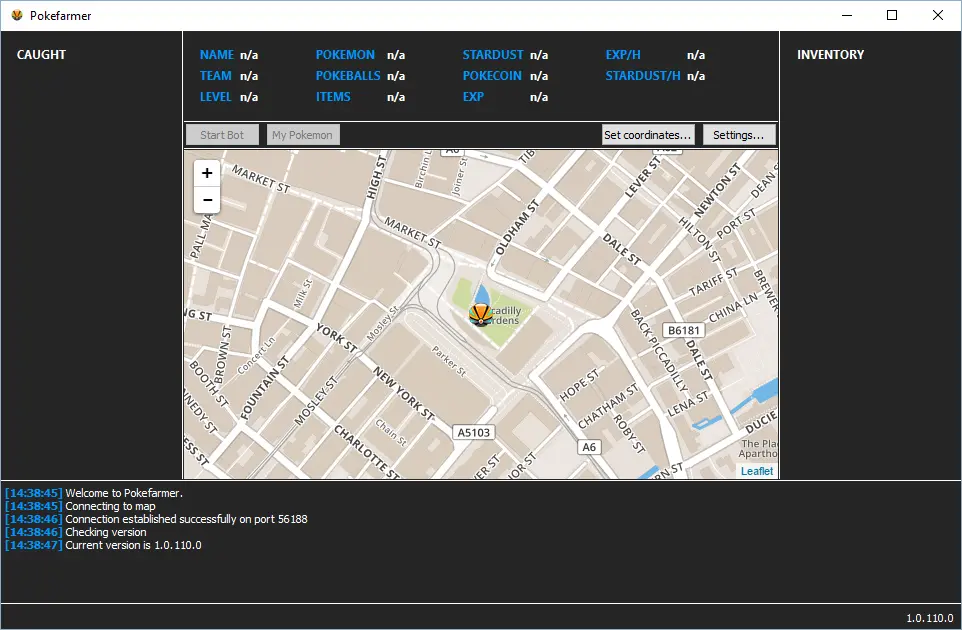Click the HOPE ST label on map
This screenshot has height=630, width=962.
(579, 386)
